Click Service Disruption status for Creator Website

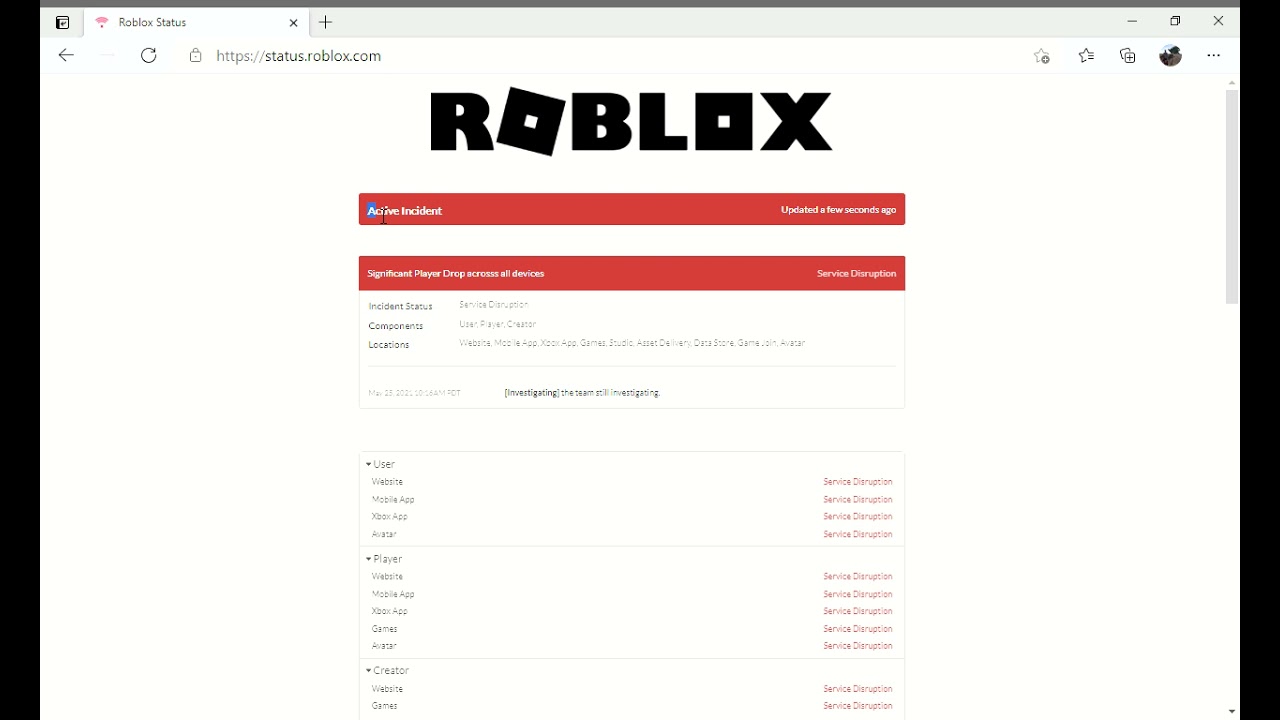click(x=858, y=689)
